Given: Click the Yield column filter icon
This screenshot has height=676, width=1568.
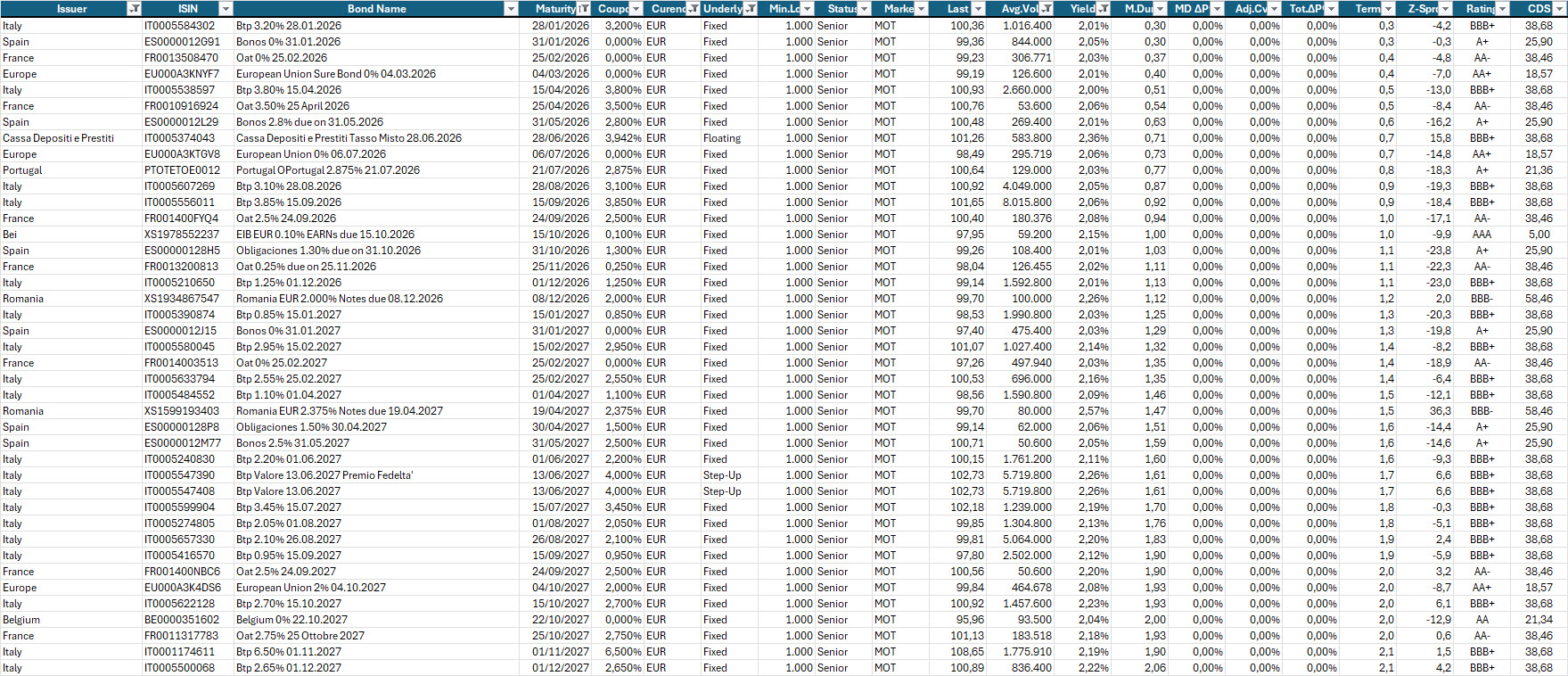Looking at the screenshot, I should click(x=1104, y=9).
